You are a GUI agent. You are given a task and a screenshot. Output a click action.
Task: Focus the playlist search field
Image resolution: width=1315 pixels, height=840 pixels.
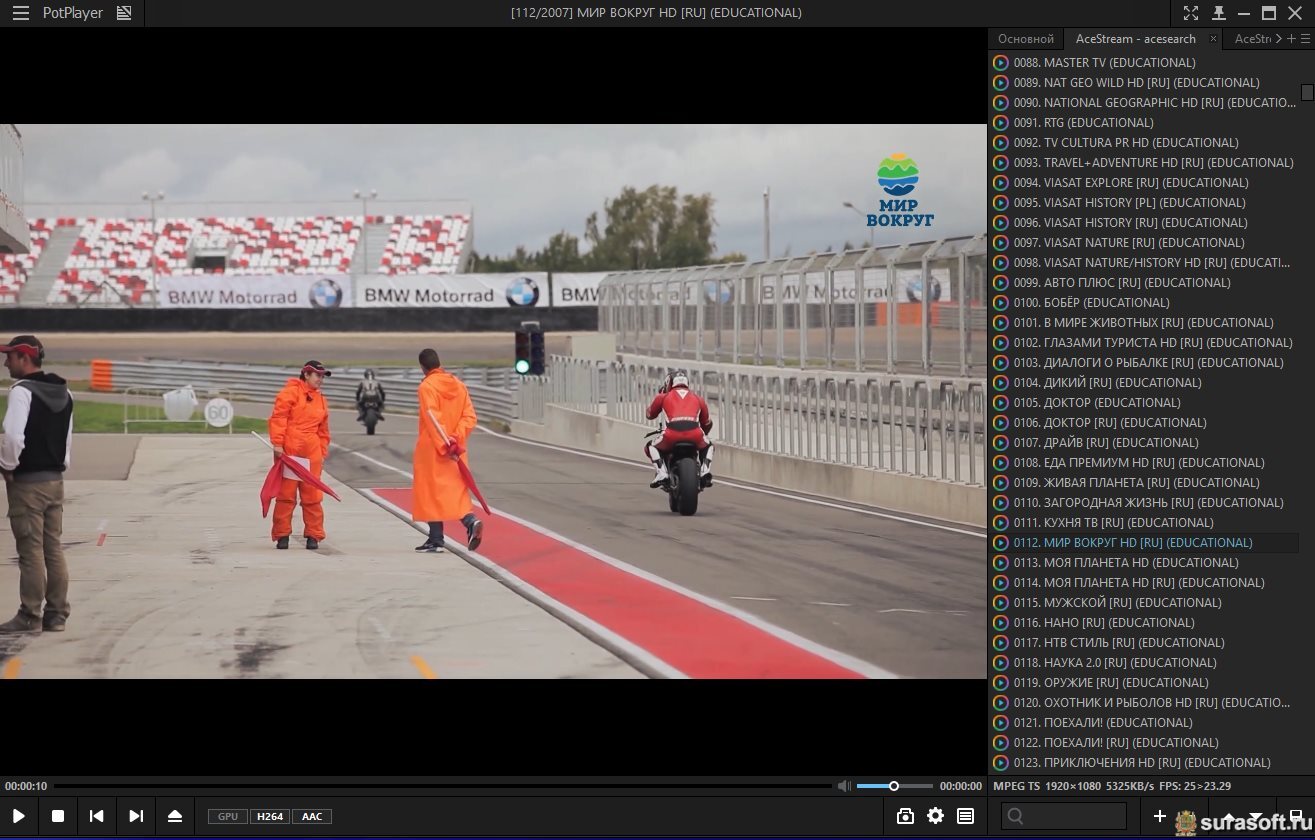1064,816
